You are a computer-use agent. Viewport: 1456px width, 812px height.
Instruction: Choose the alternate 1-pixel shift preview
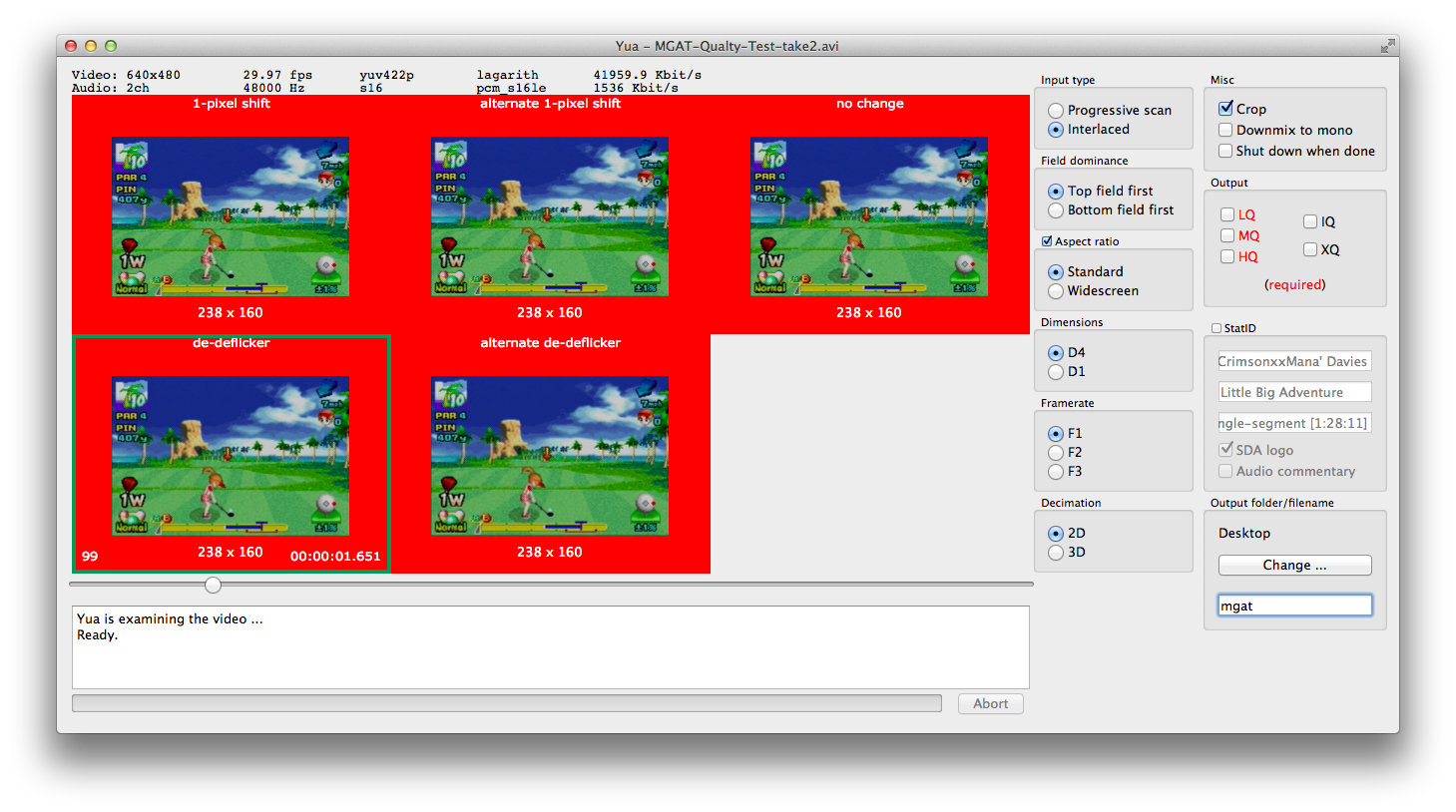pos(550,216)
